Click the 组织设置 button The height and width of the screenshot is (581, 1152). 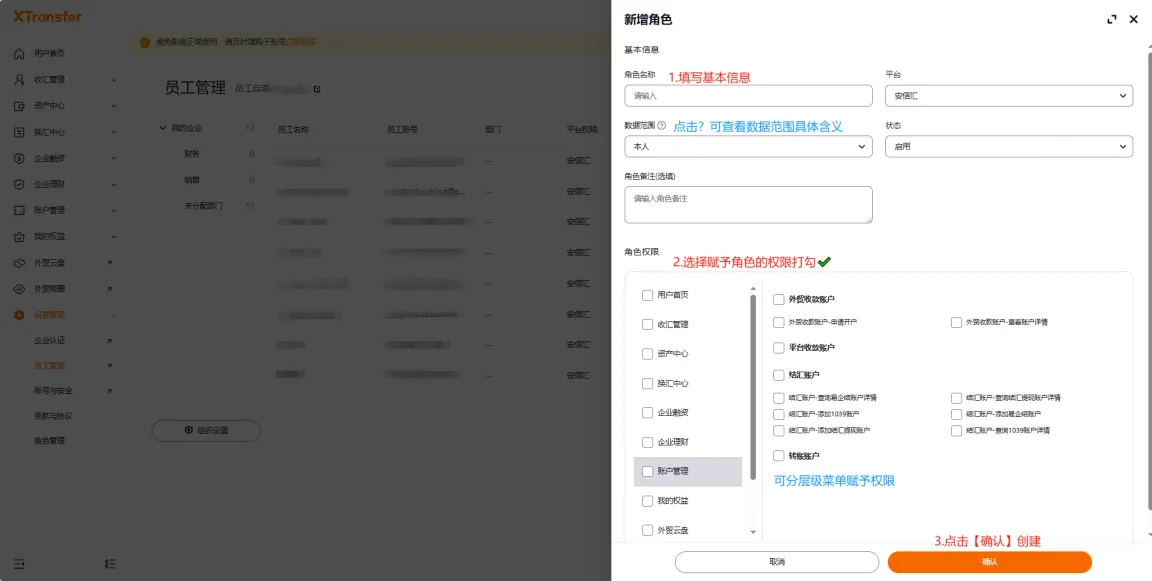pyautogui.click(x=206, y=430)
